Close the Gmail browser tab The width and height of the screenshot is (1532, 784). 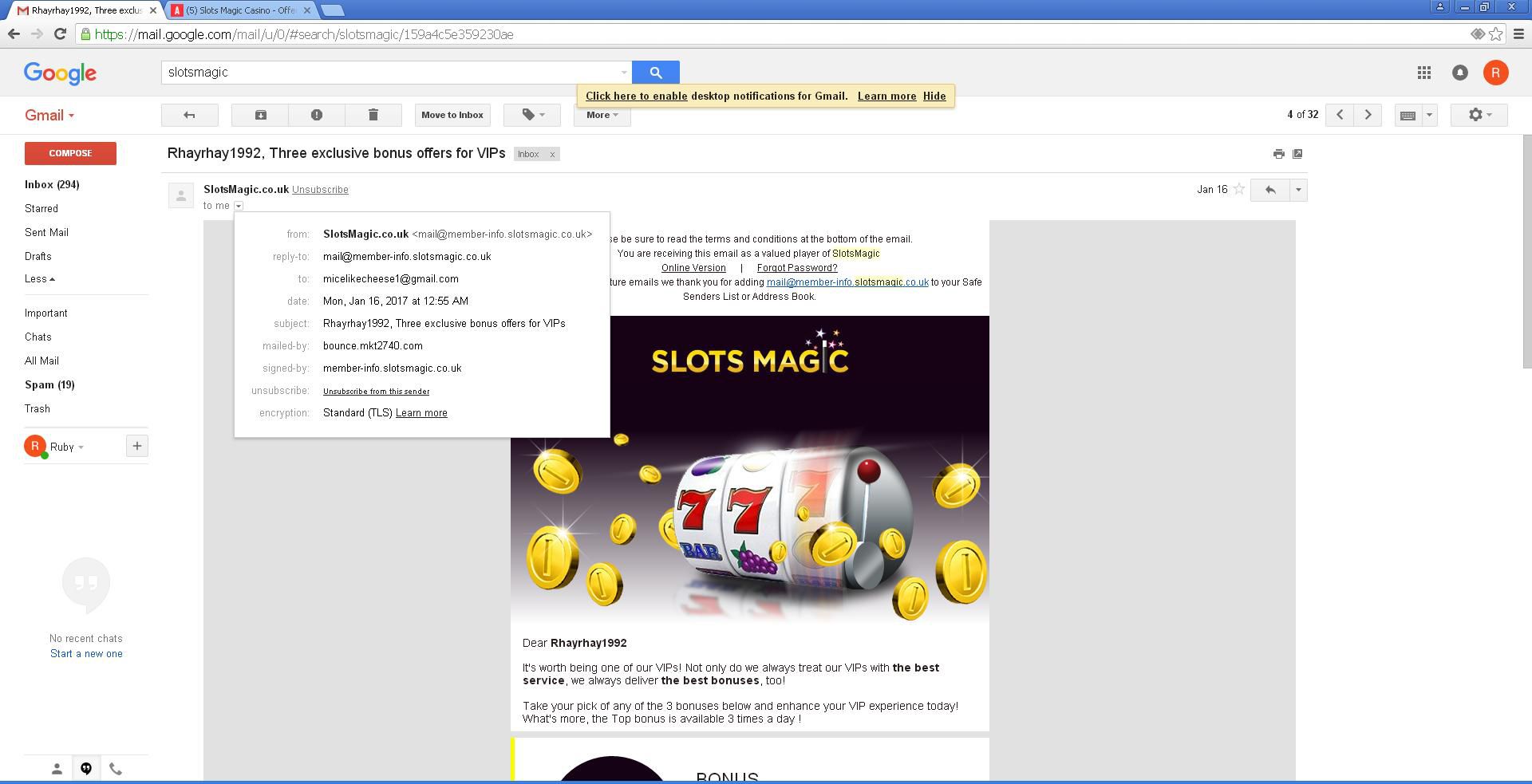[153, 10]
